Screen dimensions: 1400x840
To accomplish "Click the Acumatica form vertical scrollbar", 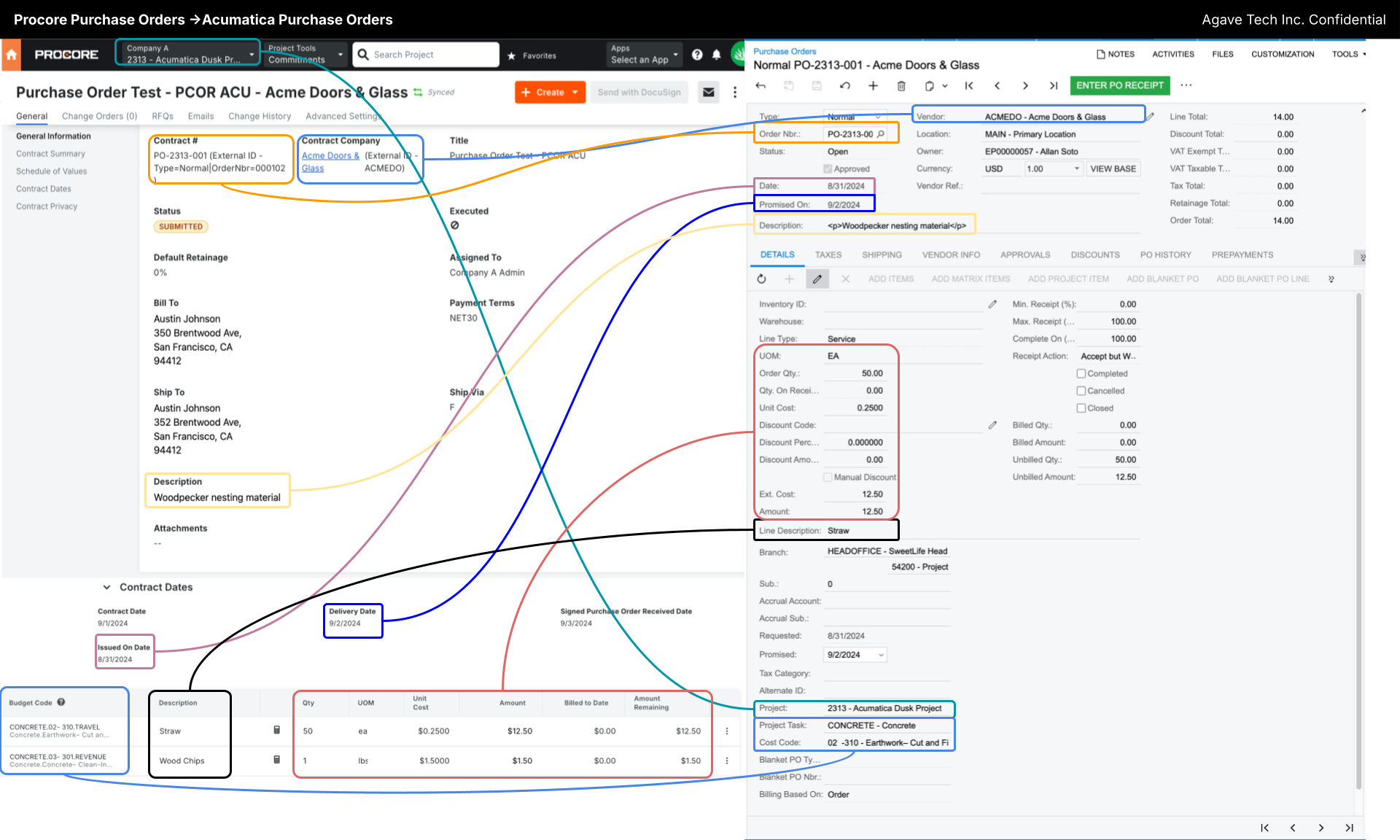I will pyautogui.click(x=1358, y=541).
